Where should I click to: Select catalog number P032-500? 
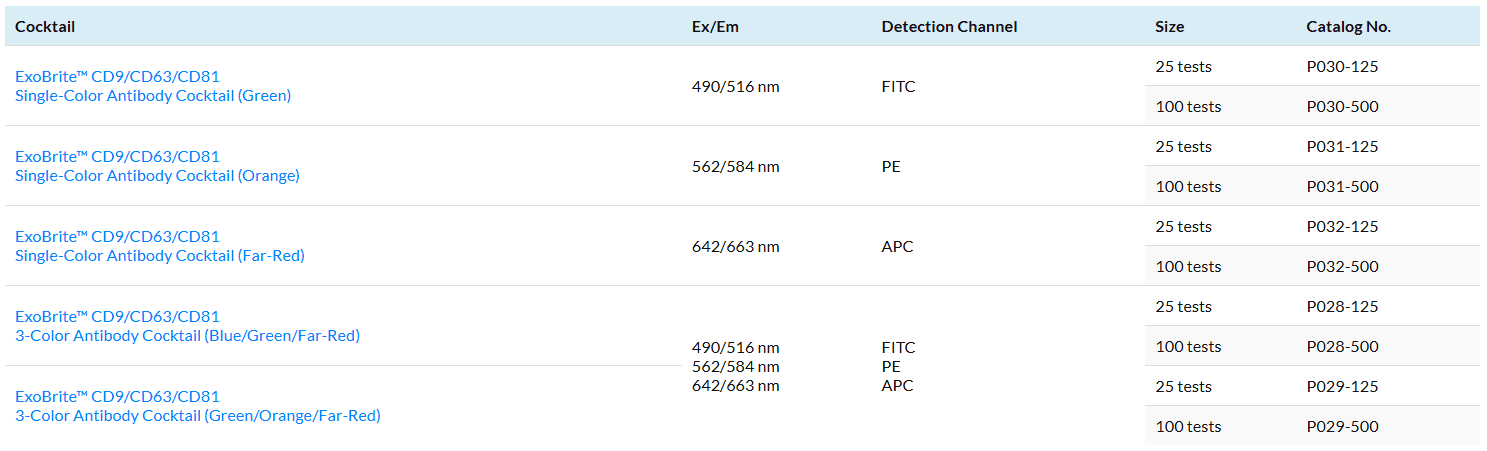(x=1342, y=267)
